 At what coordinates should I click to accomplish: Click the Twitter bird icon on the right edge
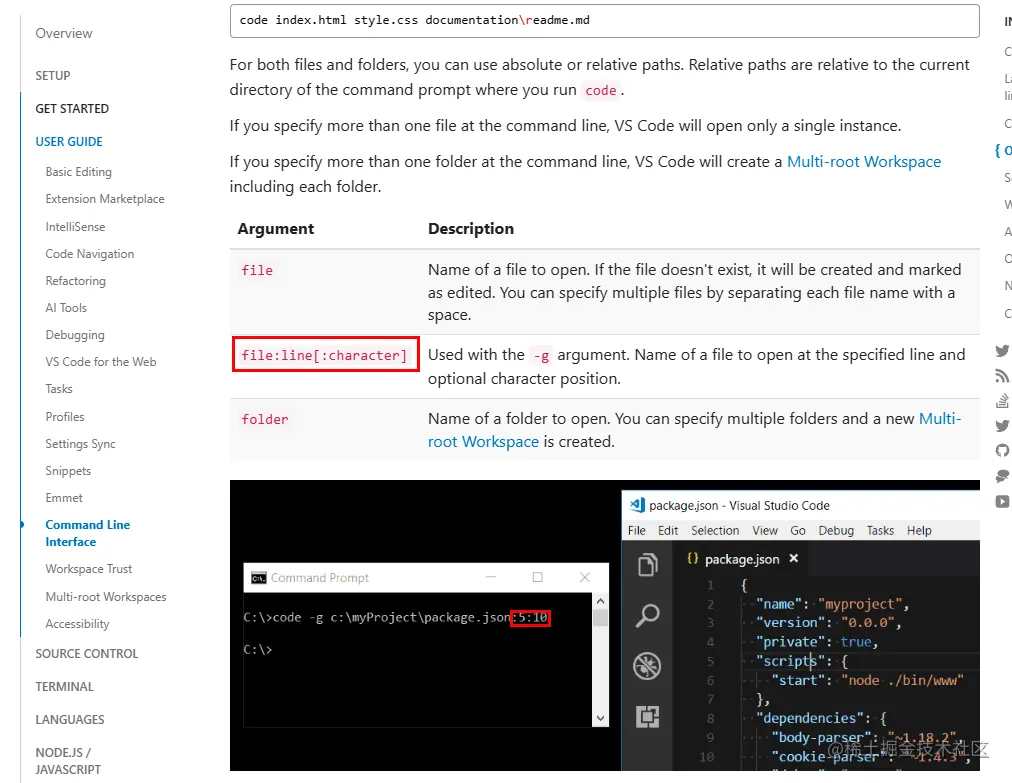point(1003,351)
